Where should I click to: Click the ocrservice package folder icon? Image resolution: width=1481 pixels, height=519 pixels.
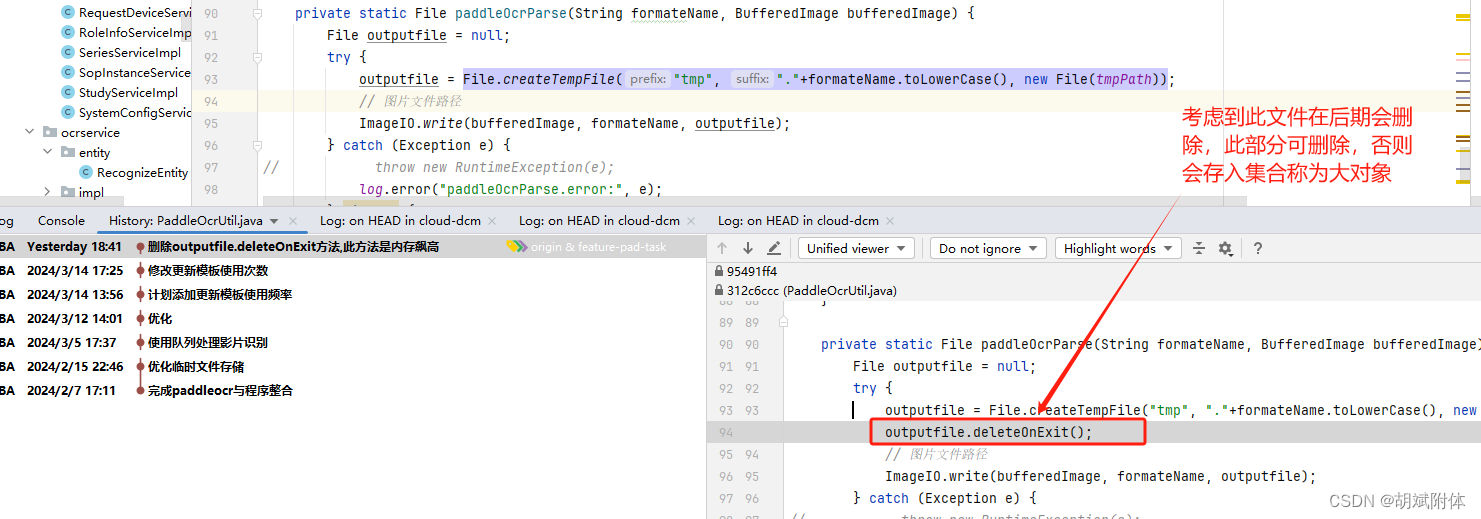pos(50,132)
